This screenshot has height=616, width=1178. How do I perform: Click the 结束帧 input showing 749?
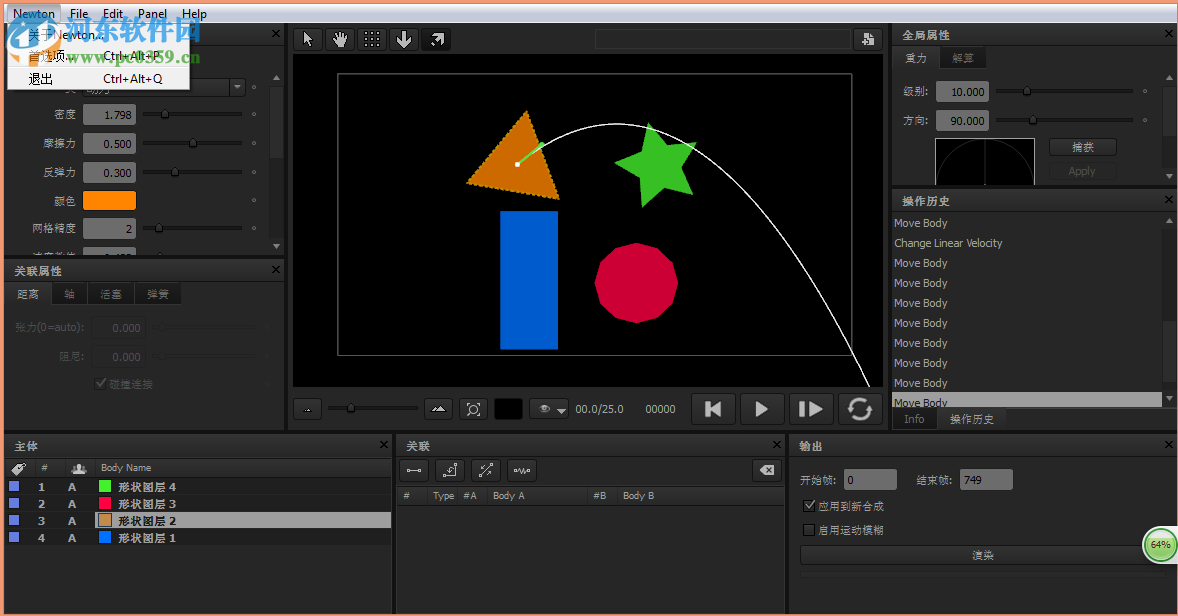[985, 479]
